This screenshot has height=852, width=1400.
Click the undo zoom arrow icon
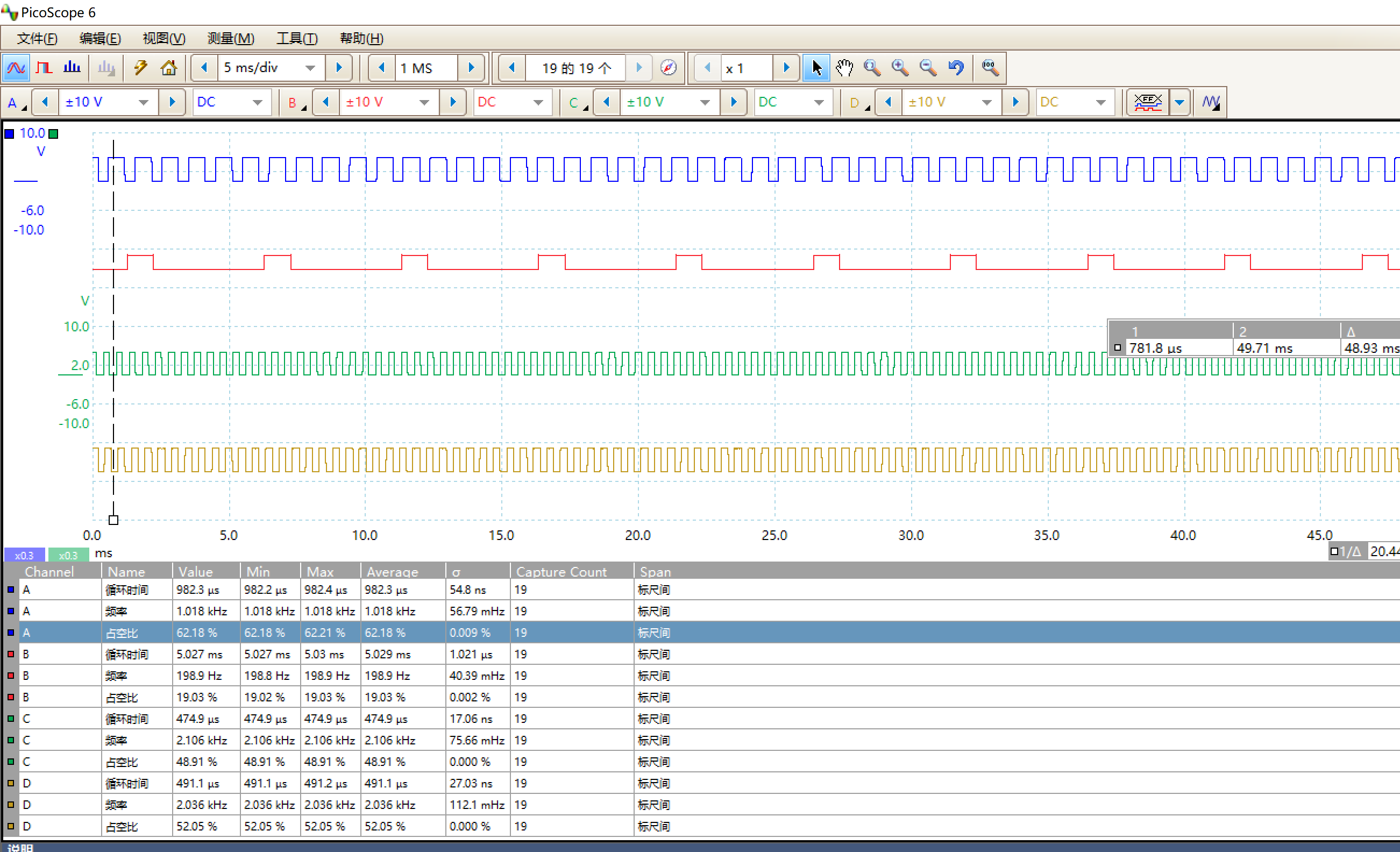click(x=956, y=68)
